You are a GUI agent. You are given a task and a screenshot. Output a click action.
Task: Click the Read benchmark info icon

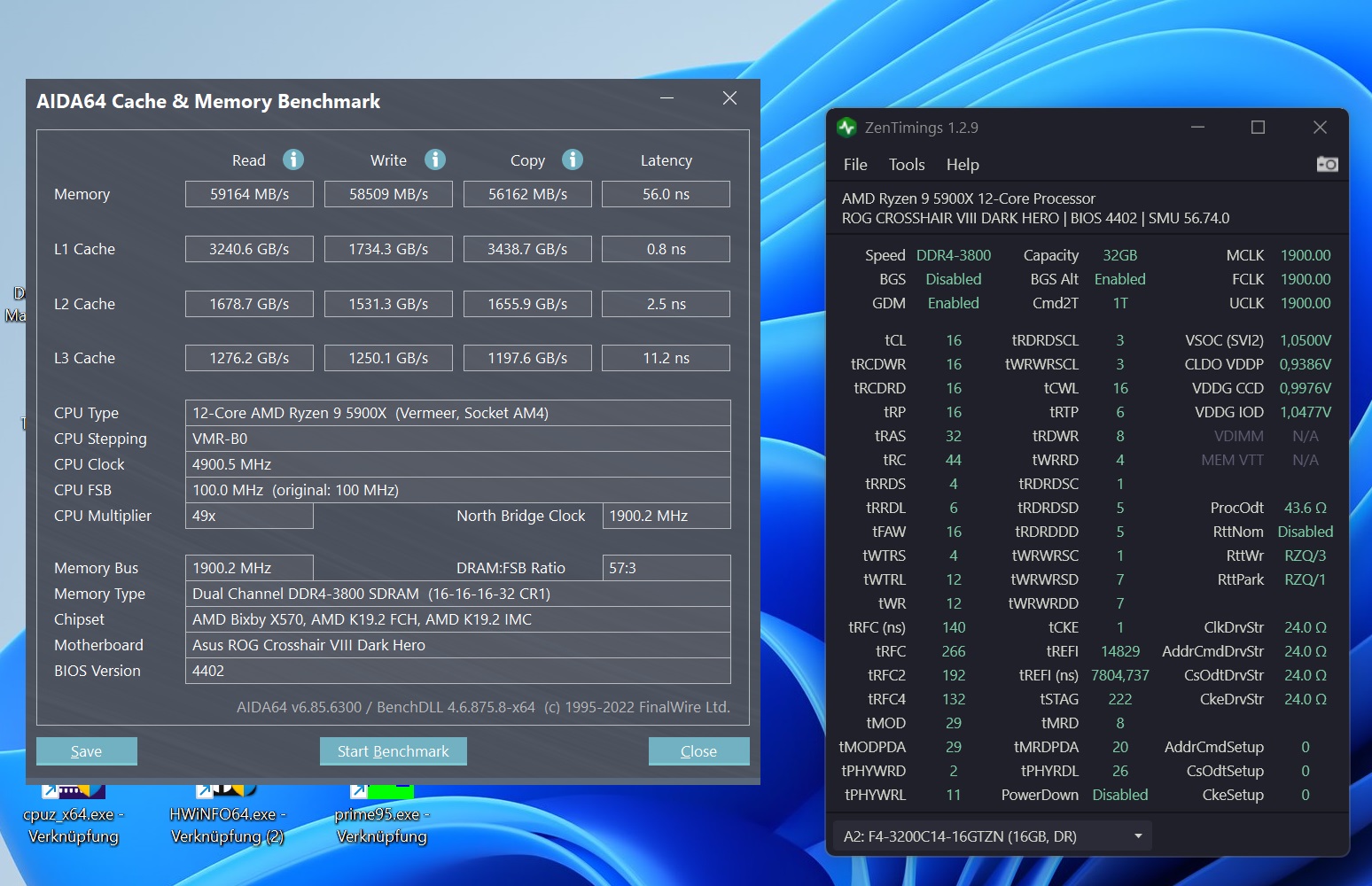pyautogui.click(x=292, y=159)
